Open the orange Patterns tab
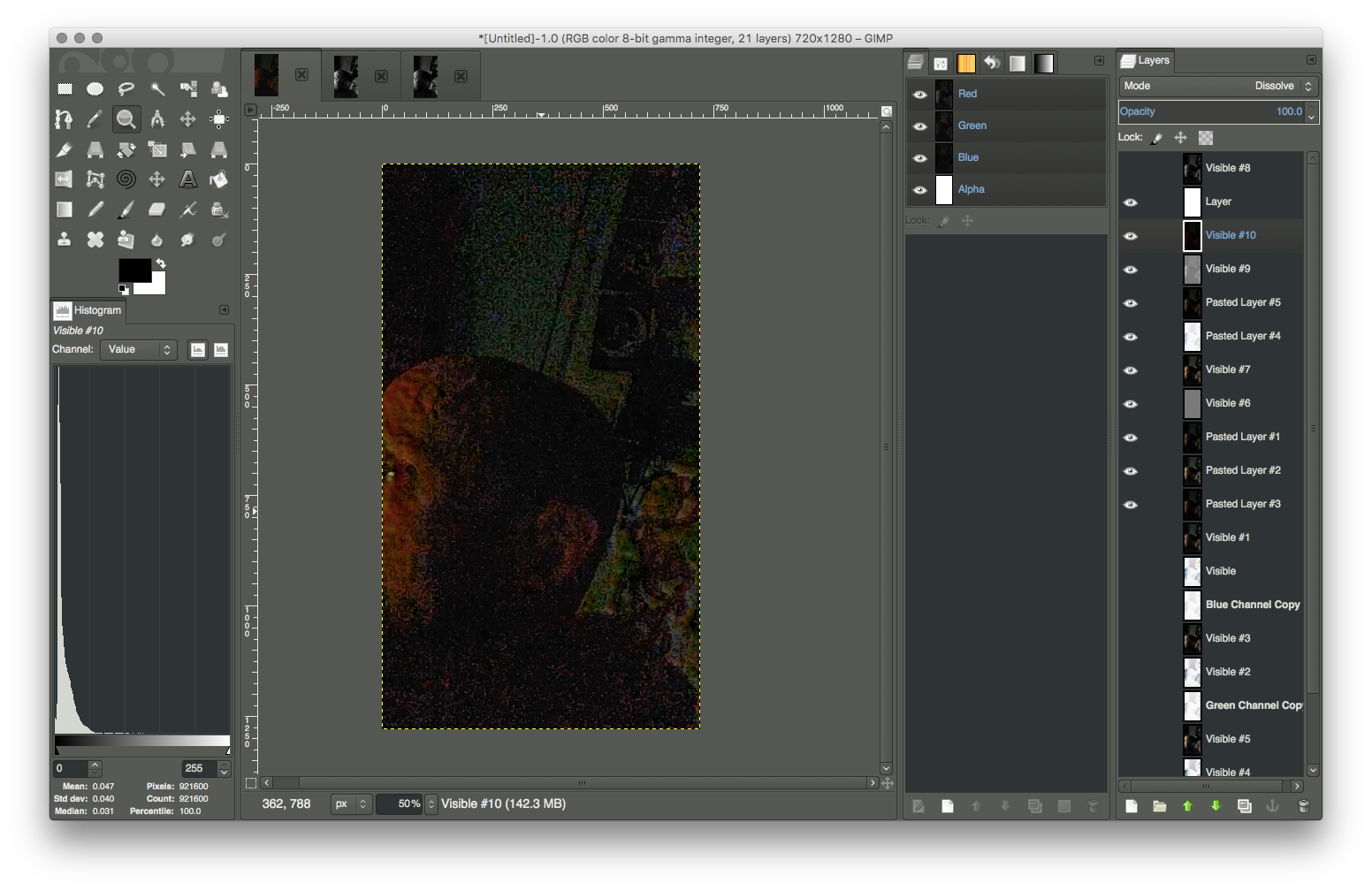Image resolution: width=1372 pixels, height=891 pixels. point(966,63)
